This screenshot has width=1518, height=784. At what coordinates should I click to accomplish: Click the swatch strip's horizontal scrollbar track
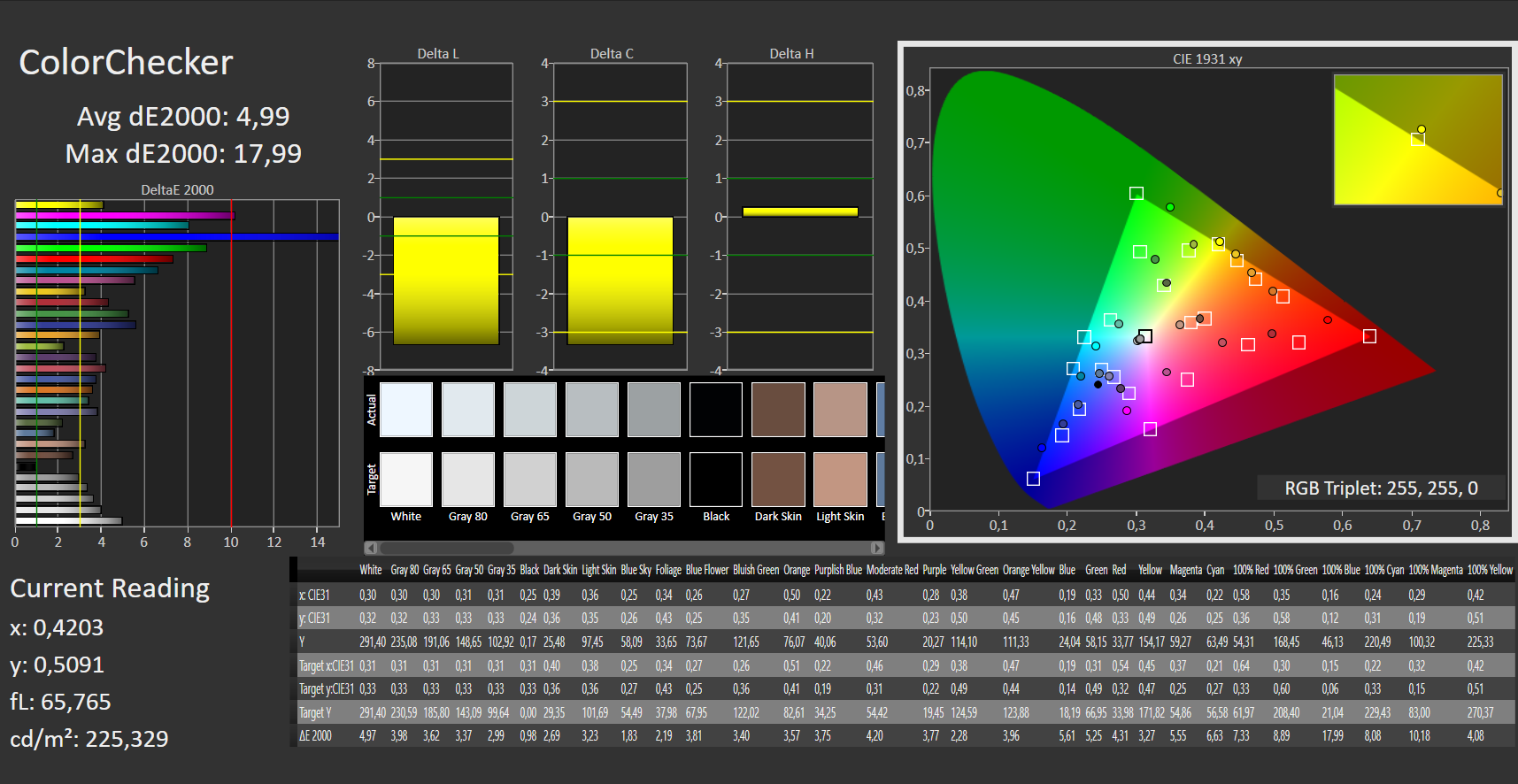[624, 548]
